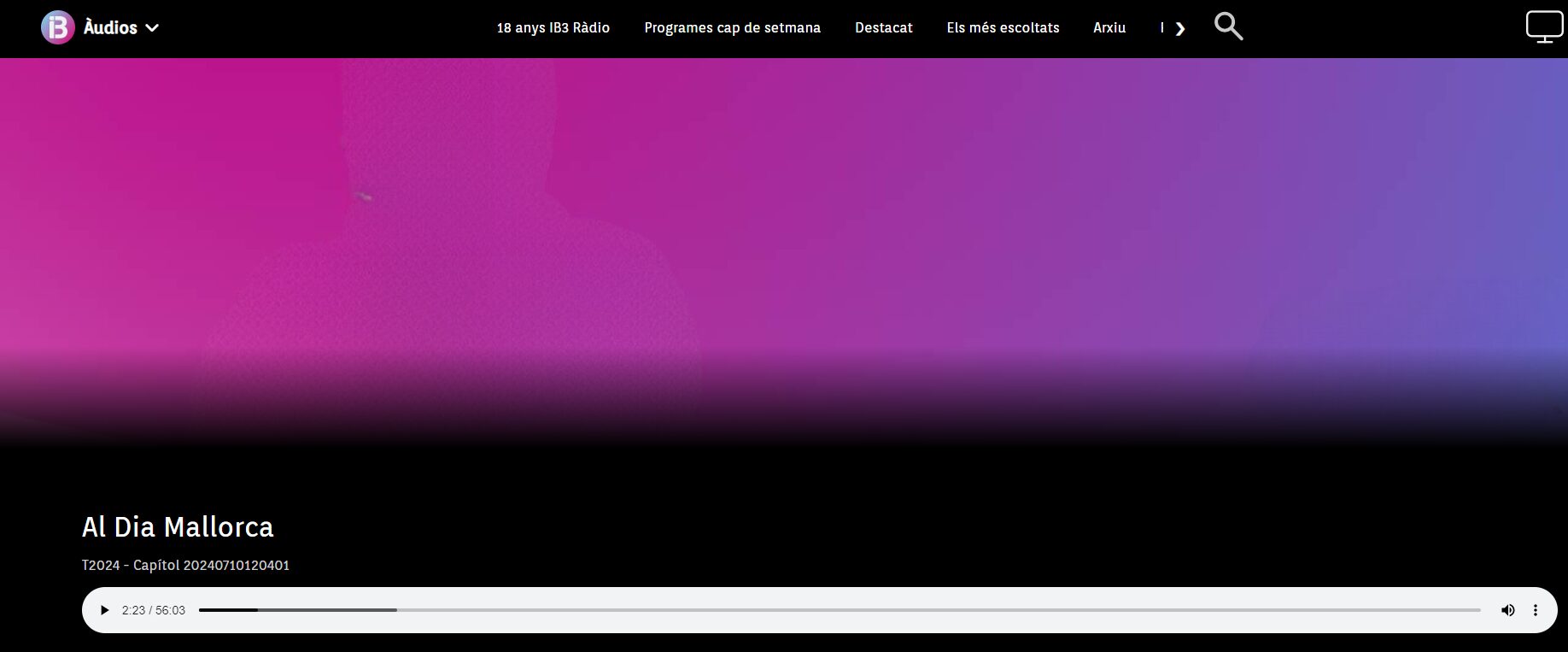Open search with magnifying glass icon

(1228, 26)
